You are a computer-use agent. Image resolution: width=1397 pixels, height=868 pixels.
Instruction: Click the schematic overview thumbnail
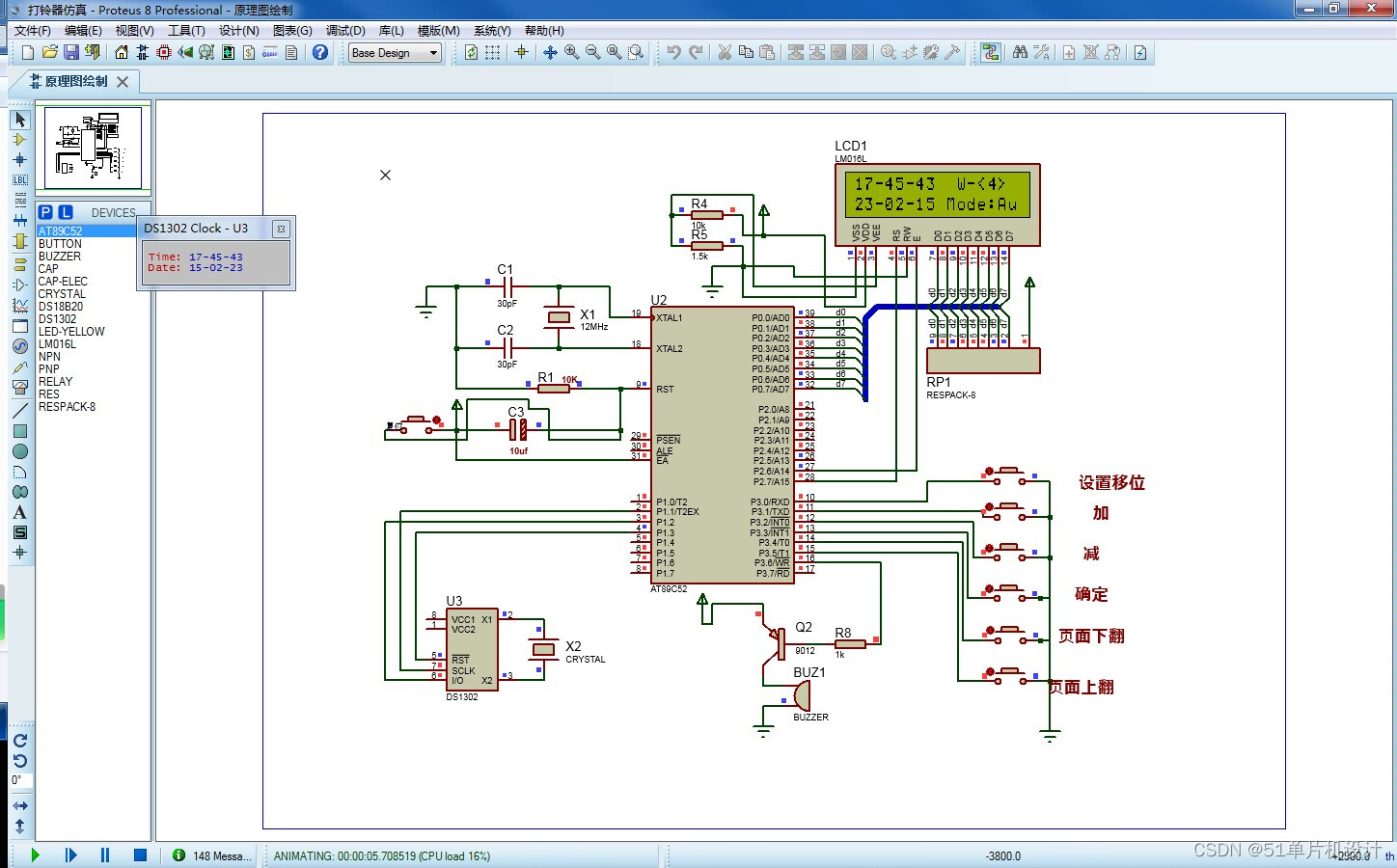coord(93,148)
